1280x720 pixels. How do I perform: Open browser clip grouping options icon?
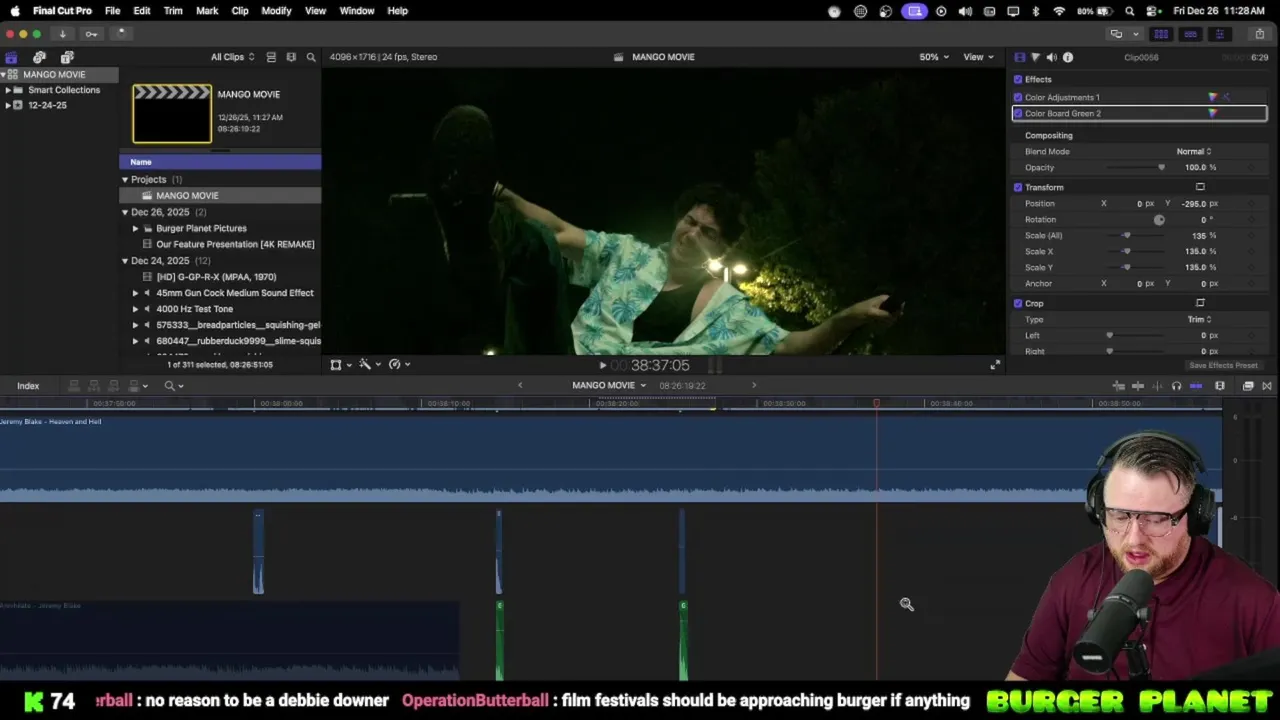(291, 57)
